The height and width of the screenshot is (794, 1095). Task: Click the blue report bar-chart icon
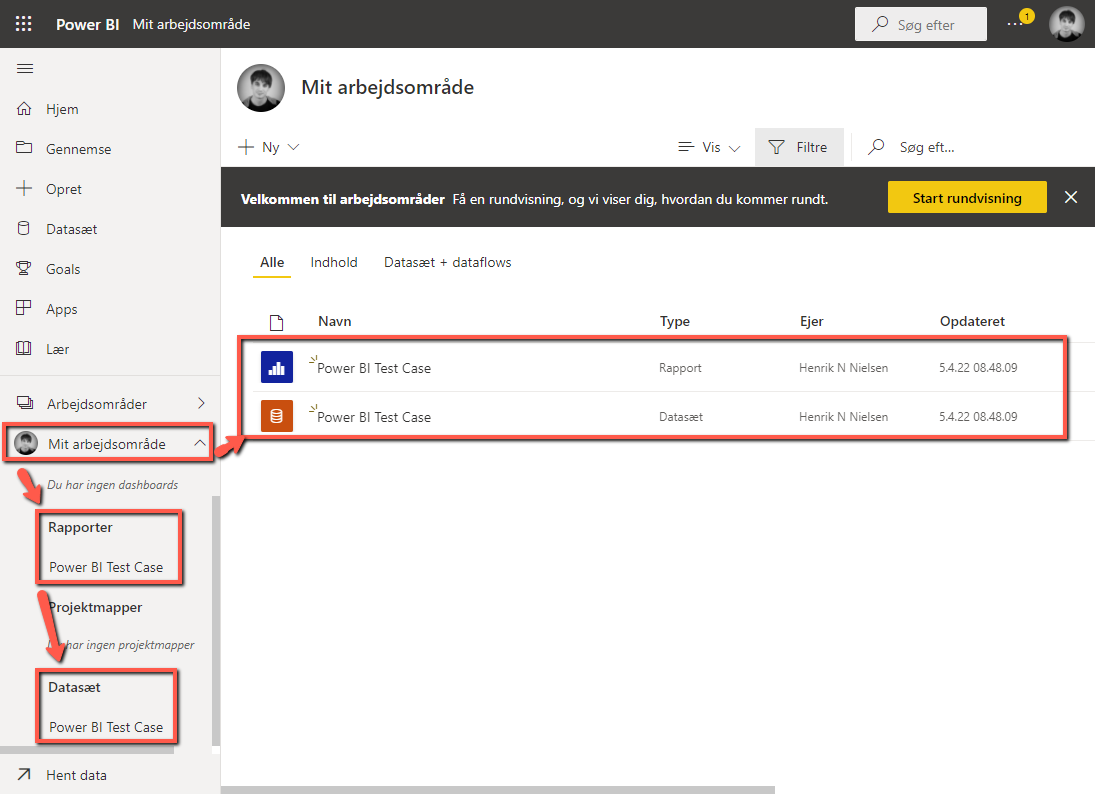(x=277, y=367)
